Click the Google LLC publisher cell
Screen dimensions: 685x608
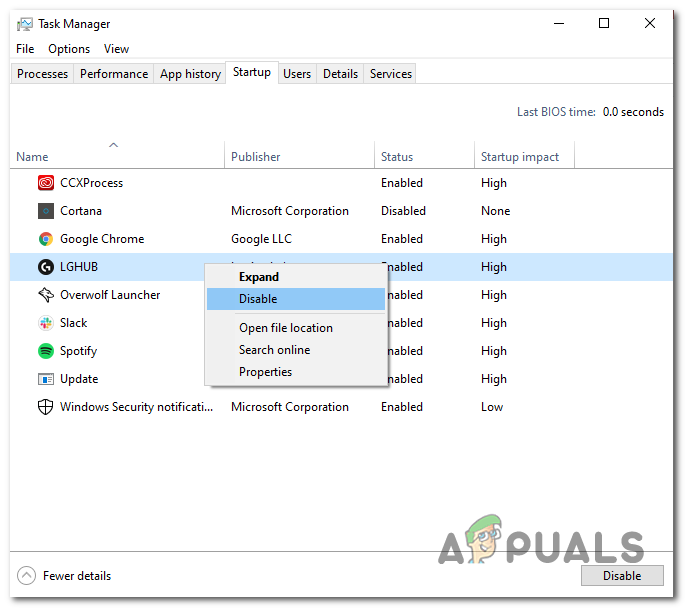click(x=261, y=239)
